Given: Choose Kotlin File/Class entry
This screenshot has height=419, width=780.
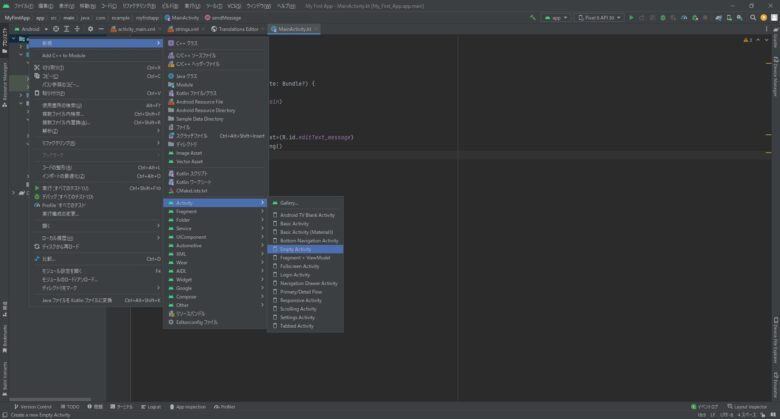Looking at the screenshot, I should pos(215,93).
